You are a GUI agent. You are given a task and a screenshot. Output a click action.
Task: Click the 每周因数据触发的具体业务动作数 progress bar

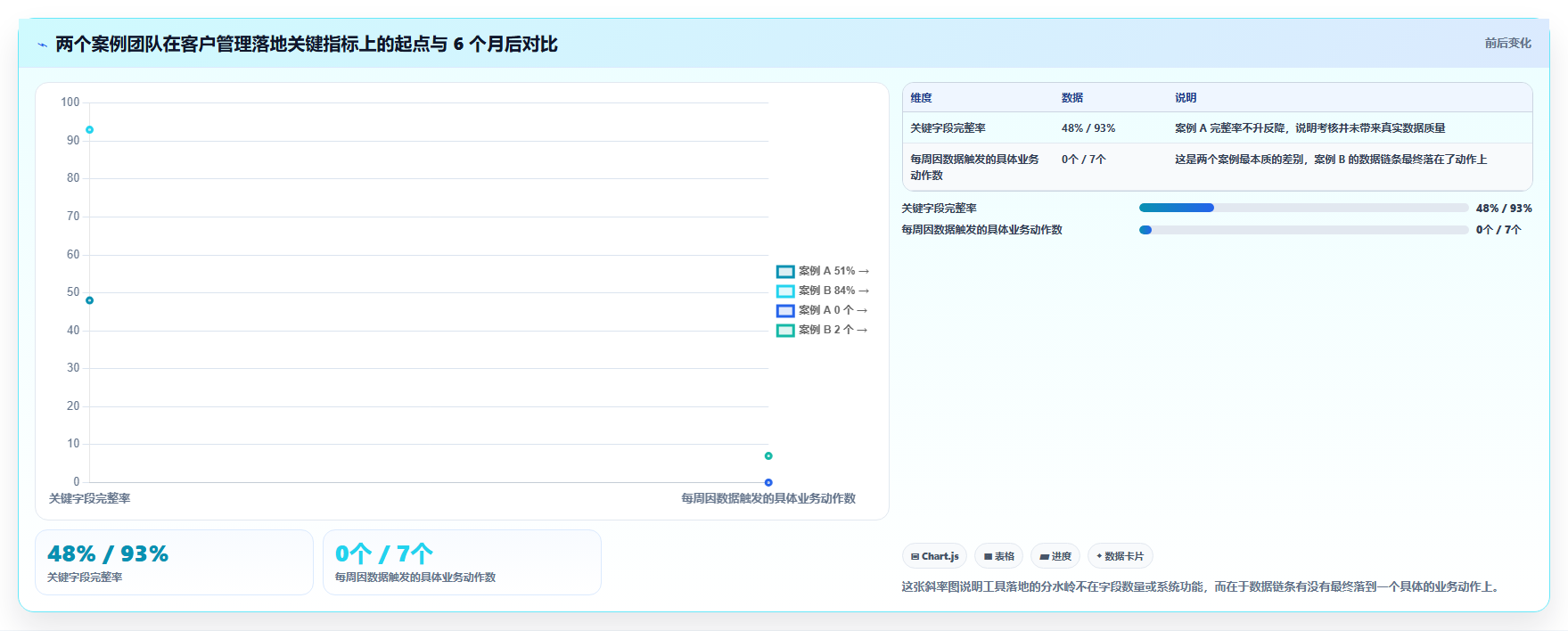[1303, 230]
